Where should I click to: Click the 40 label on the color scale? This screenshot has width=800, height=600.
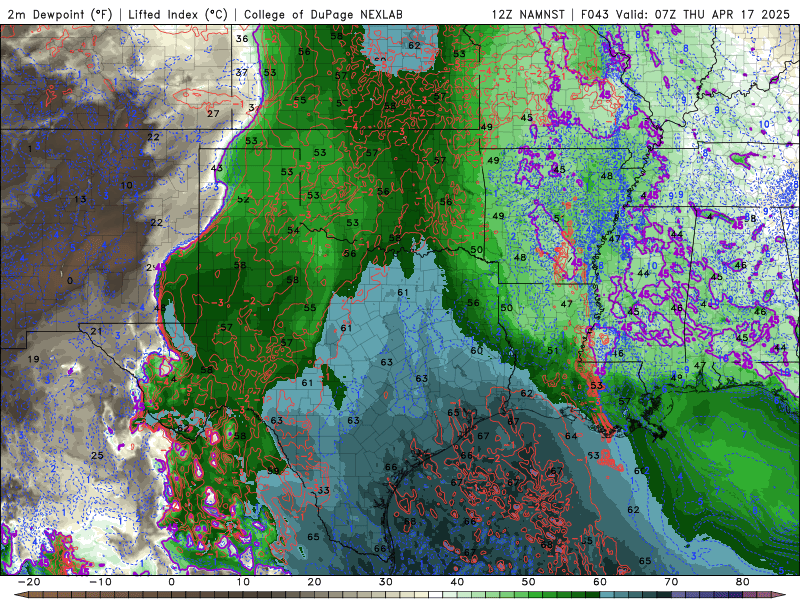tap(457, 582)
